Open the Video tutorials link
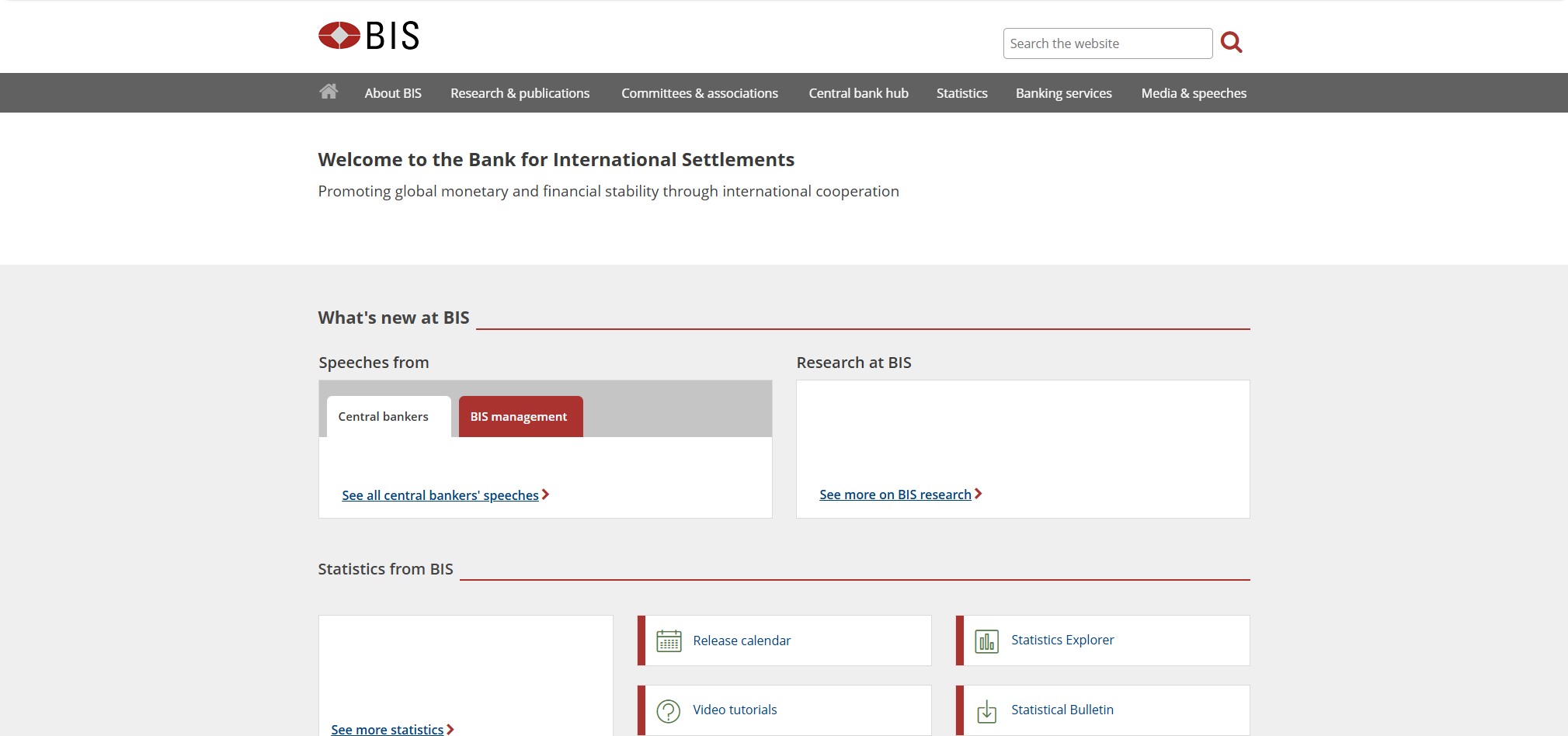1568x736 pixels. pos(735,710)
